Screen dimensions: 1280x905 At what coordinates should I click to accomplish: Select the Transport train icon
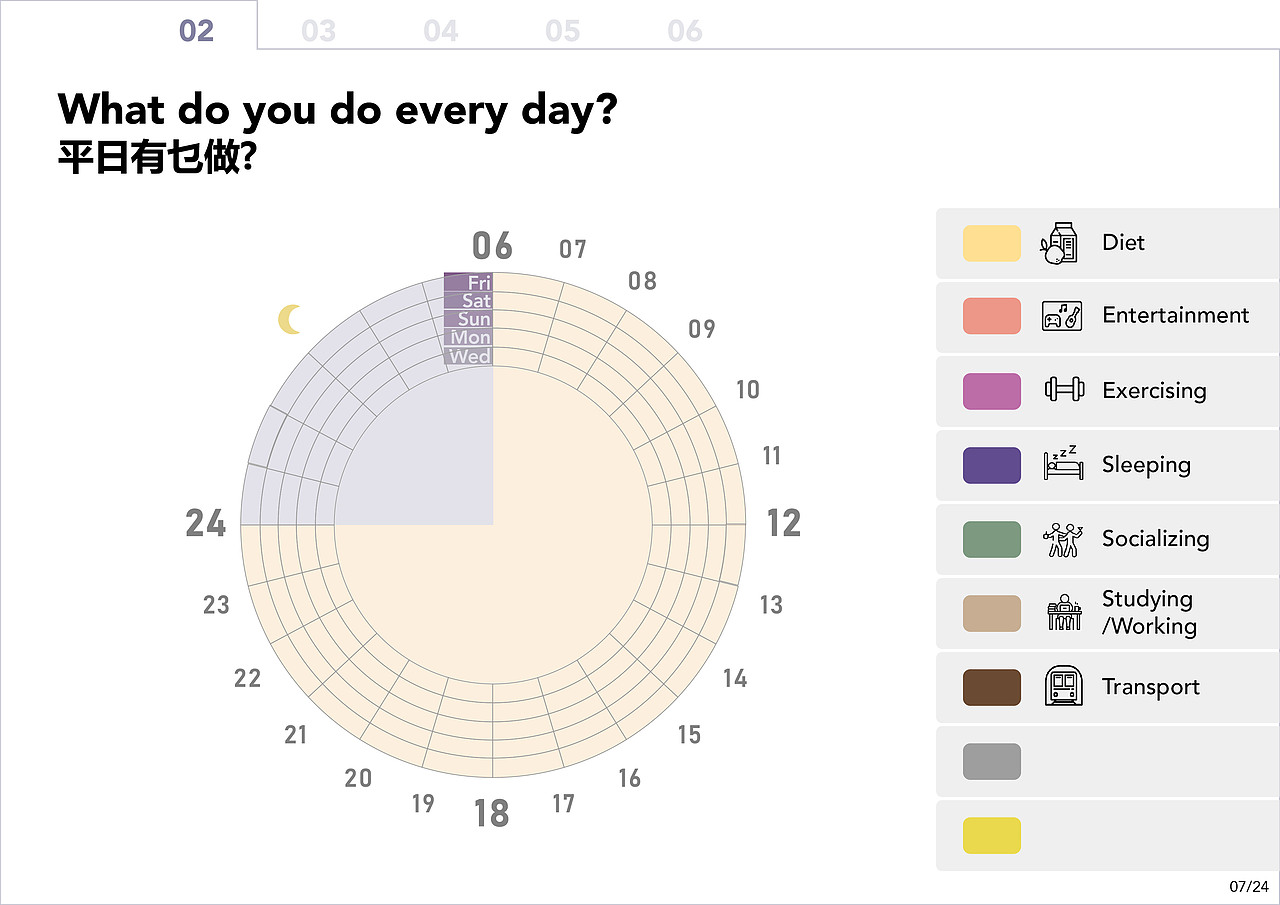[x=1063, y=687]
